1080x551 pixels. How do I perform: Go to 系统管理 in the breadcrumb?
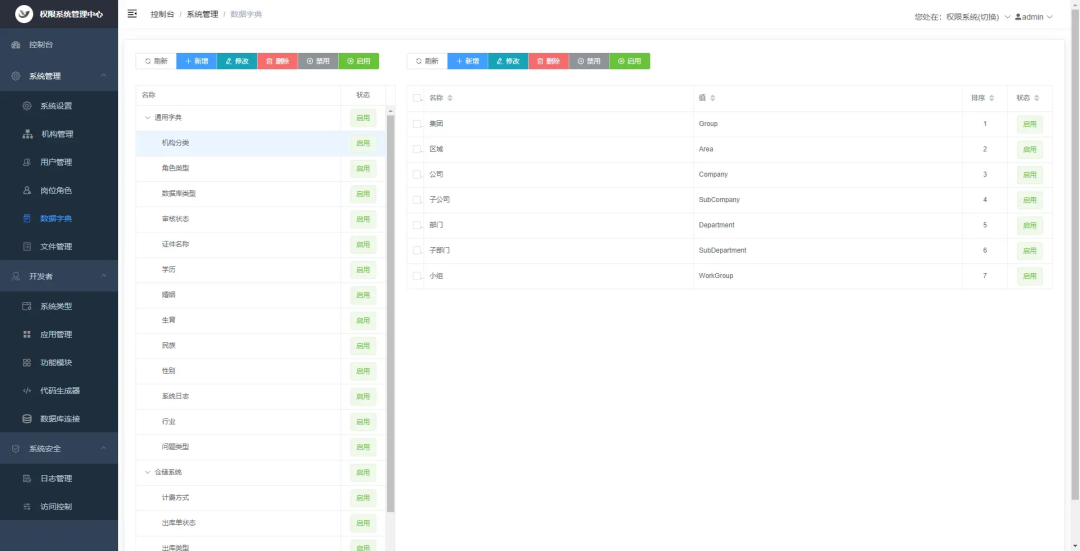[202, 14]
